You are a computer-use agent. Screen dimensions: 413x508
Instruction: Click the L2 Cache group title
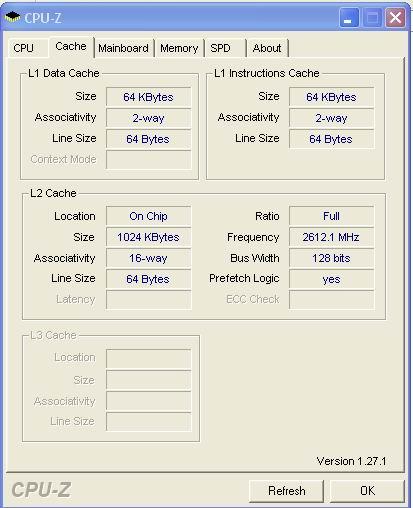click(x=53, y=193)
